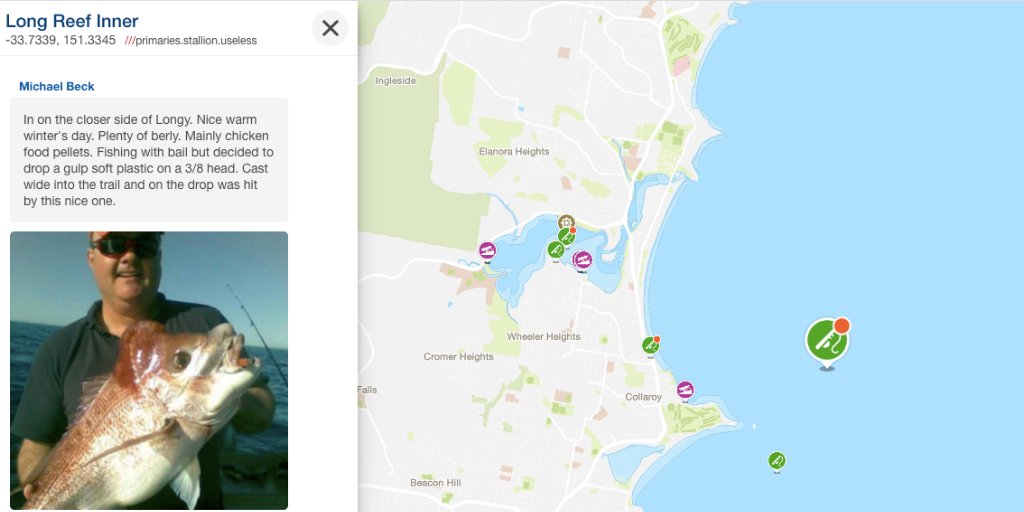The width and height of the screenshot is (1024, 512).
Task: Open Michael Beck's profile link
Action: click(57, 86)
